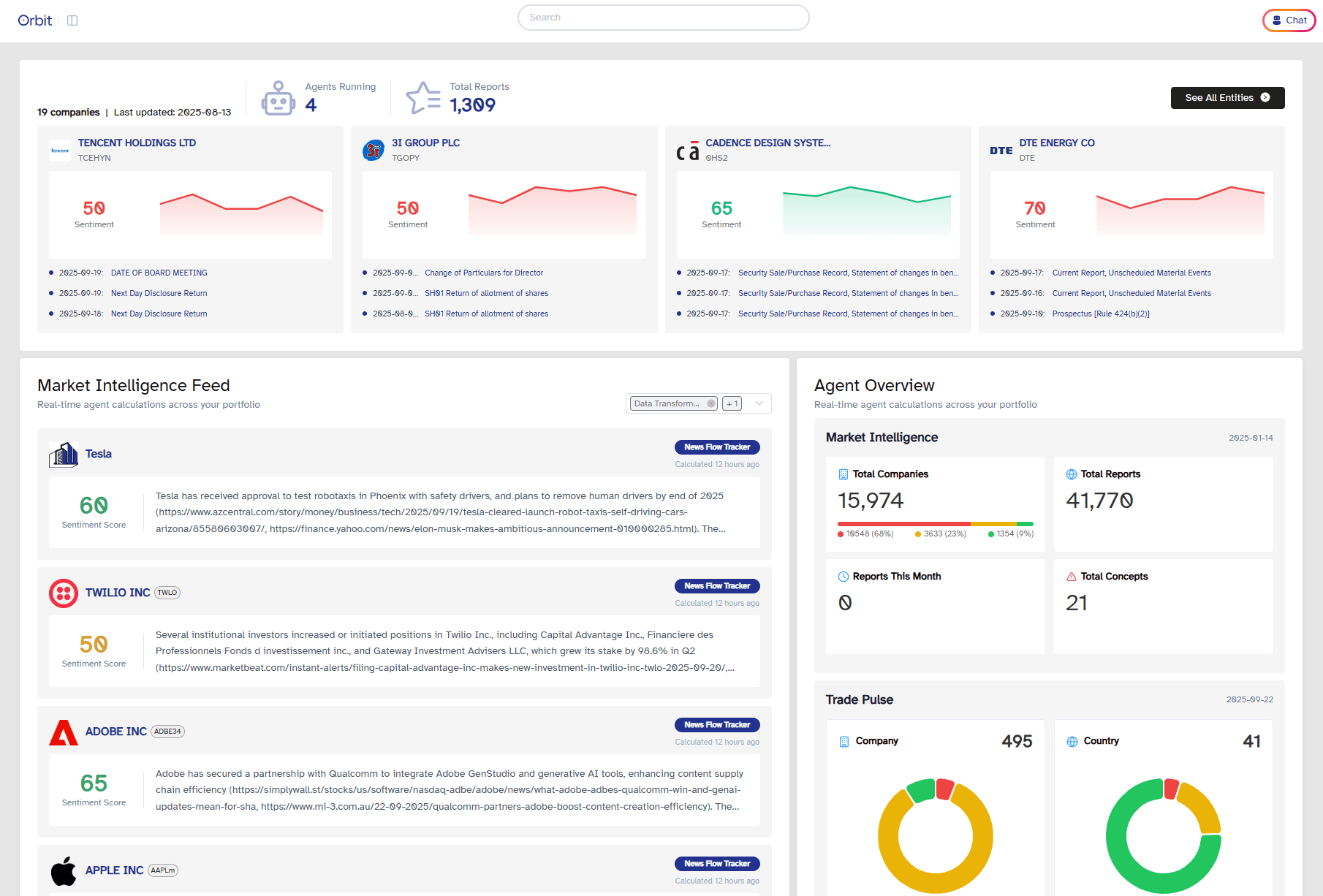1323x896 pixels.
Task: Toggle the sidebar panel icon beside Orbit
Action: 72,20
